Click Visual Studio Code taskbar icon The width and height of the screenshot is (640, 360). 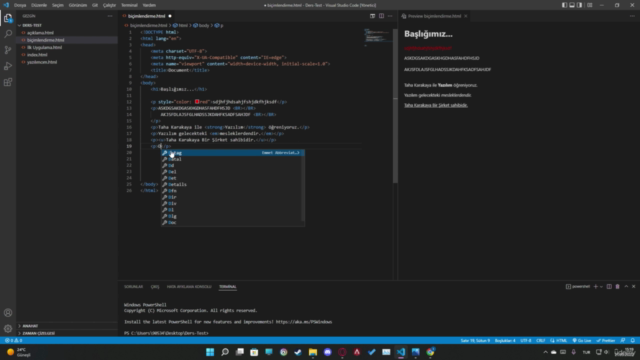(x=401, y=352)
